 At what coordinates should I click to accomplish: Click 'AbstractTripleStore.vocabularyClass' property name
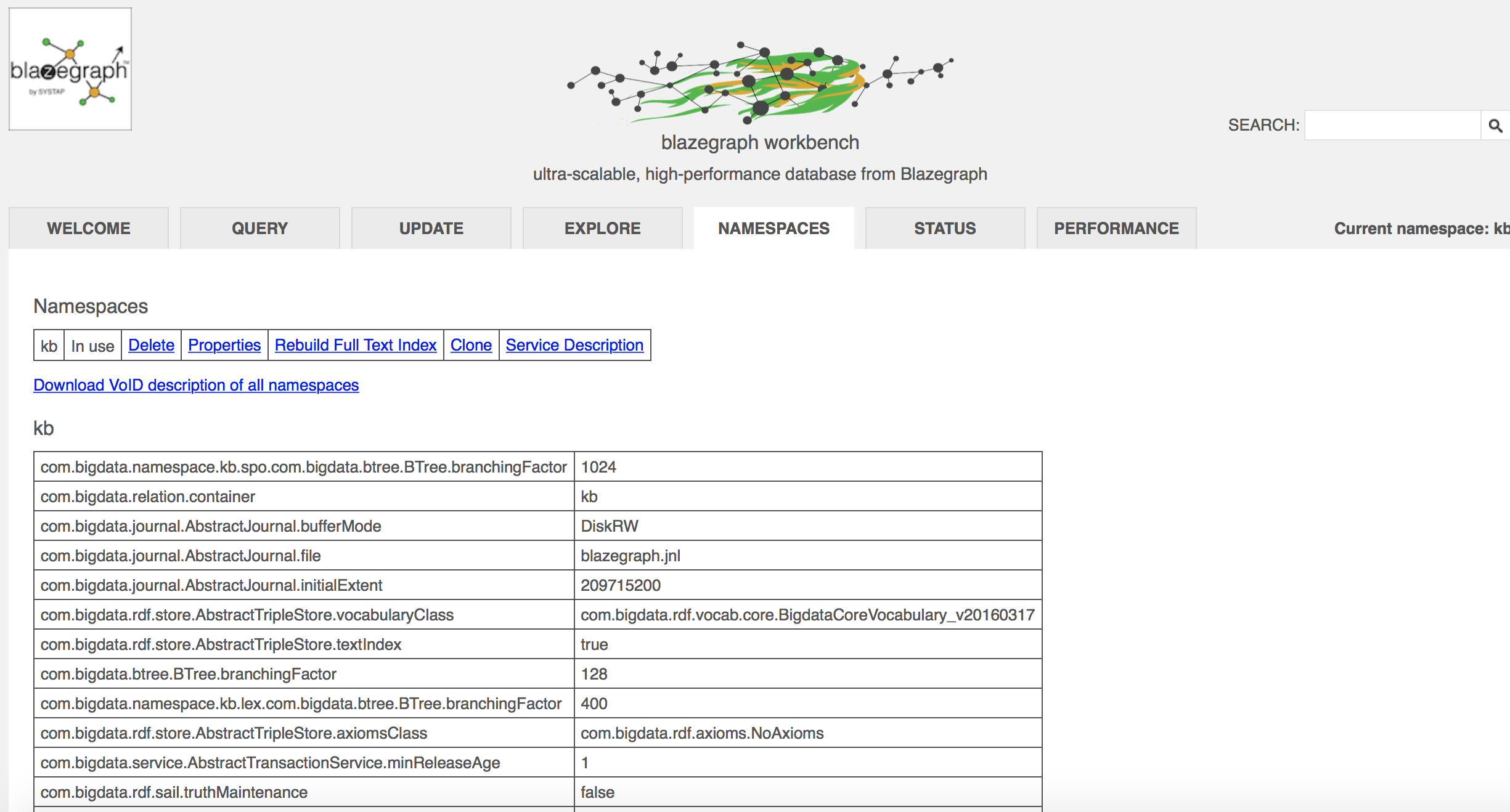point(304,615)
